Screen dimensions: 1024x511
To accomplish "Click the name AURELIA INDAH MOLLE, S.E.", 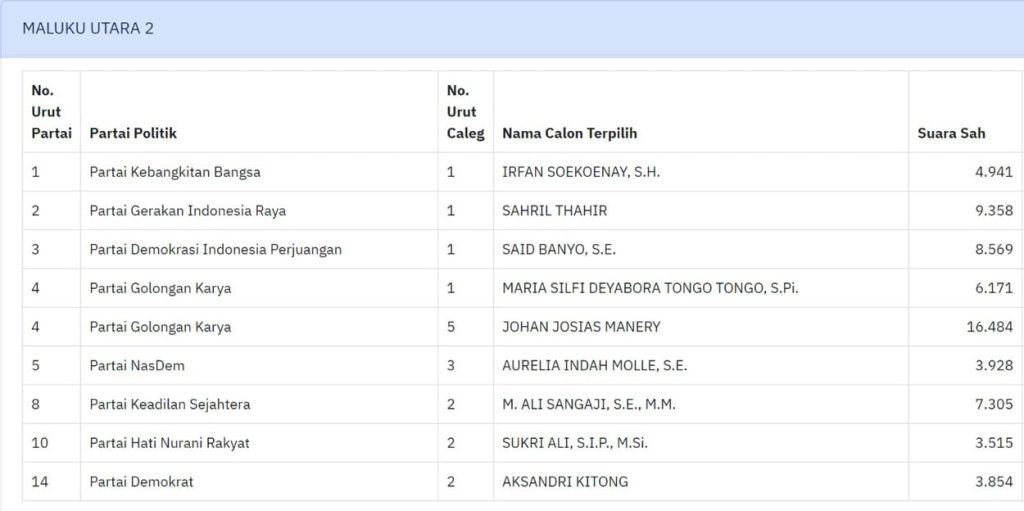I will tap(594, 366).
